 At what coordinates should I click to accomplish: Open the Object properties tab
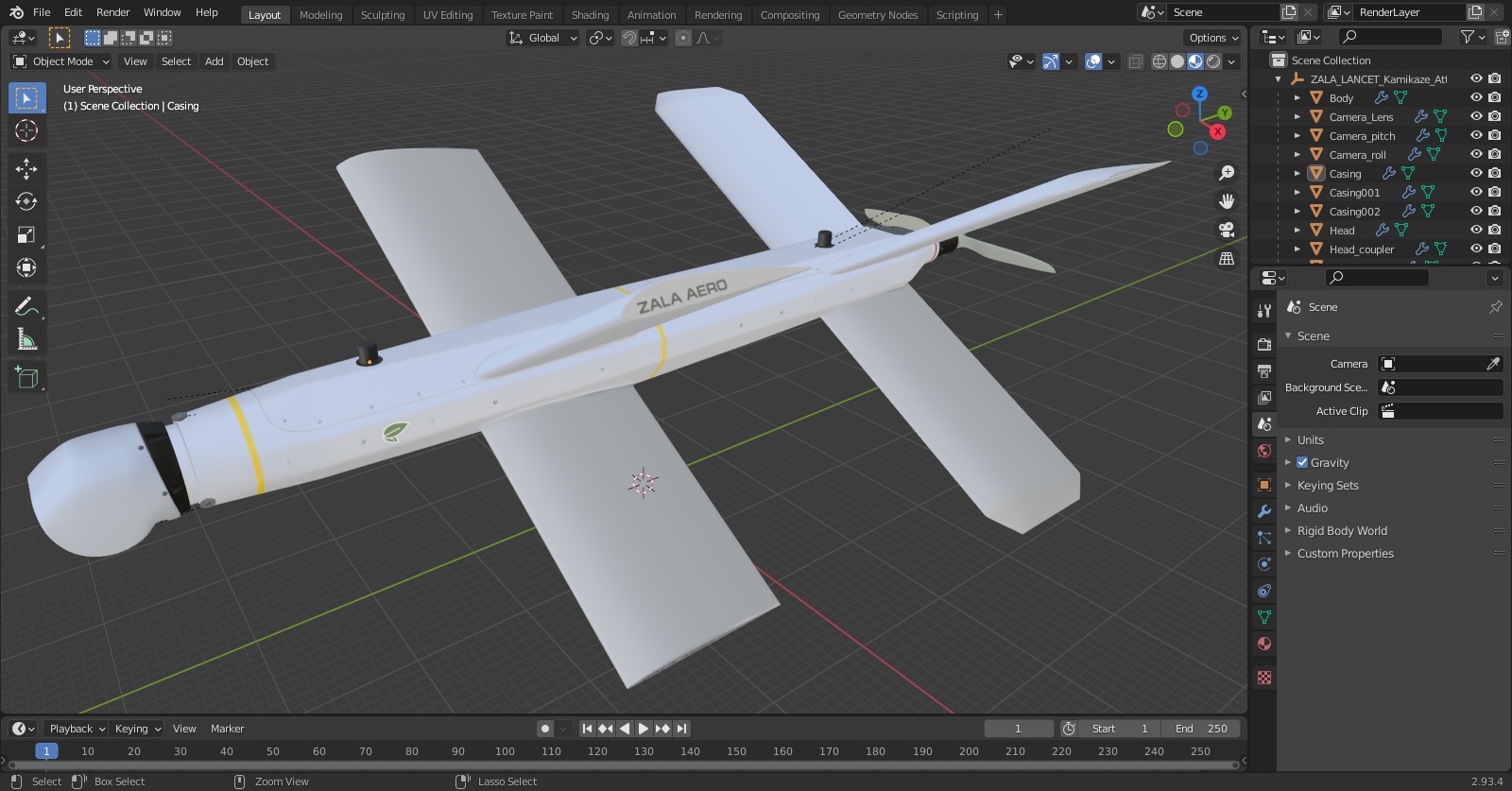click(x=1264, y=485)
